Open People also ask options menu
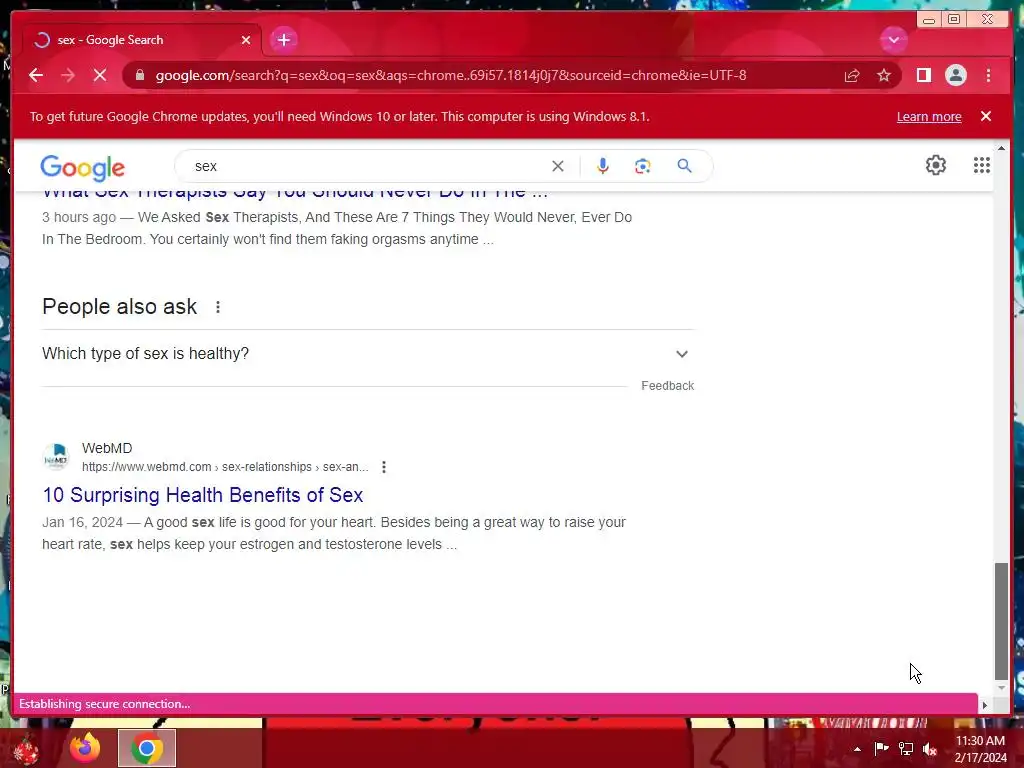1024x768 pixels. tap(217, 307)
